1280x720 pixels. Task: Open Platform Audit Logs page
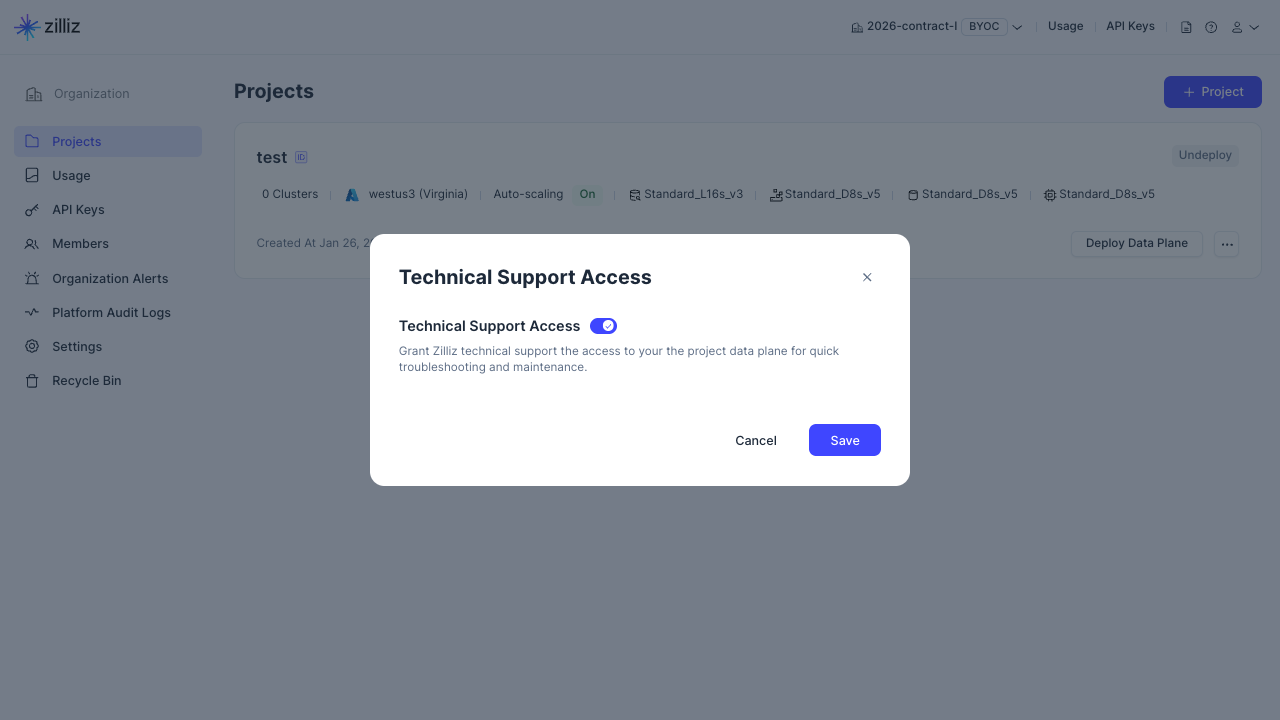(x=111, y=313)
